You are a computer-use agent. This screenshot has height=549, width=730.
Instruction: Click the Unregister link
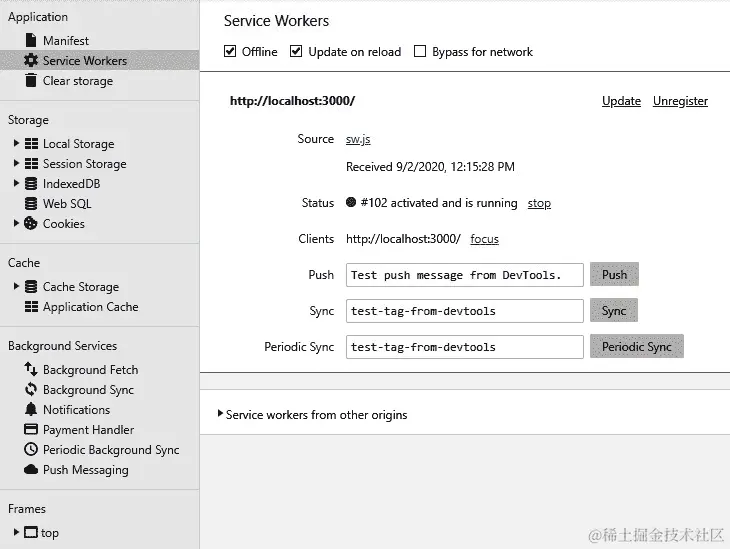click(680, 101)
